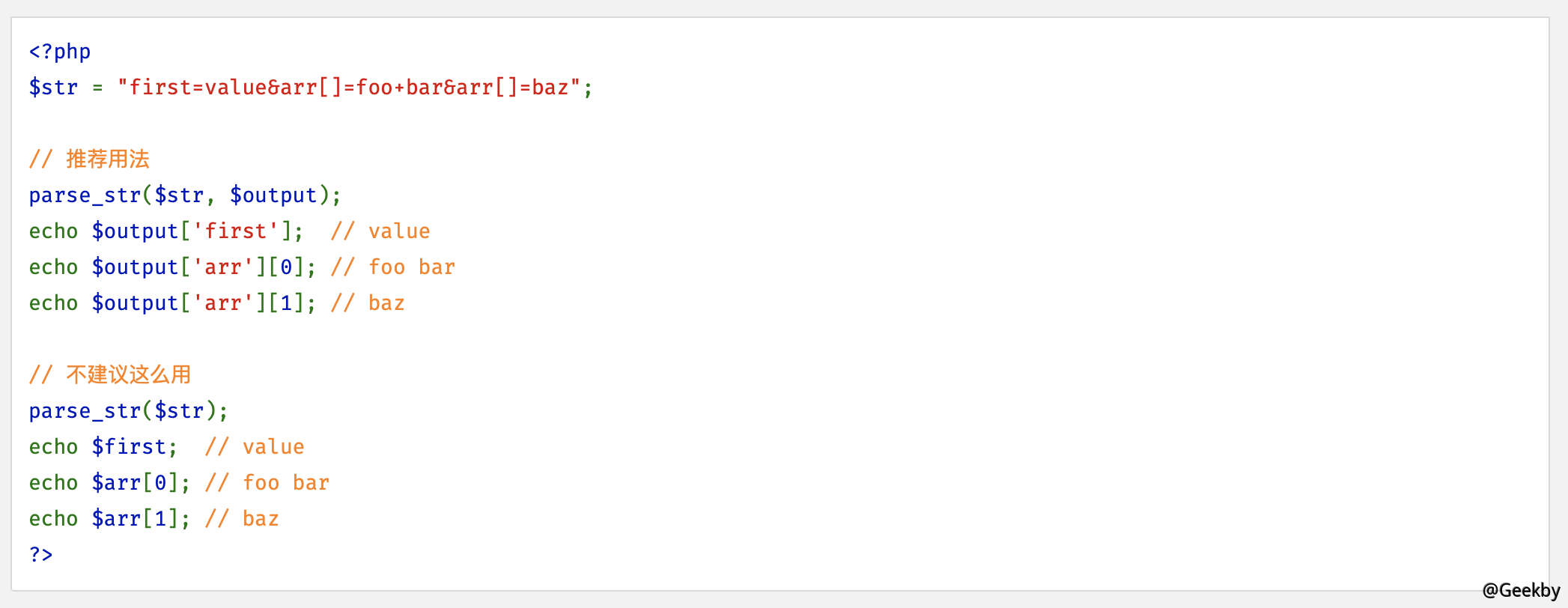Click the '// baz' comment after $output['arr'][1]
The image size is (1568, 608).
point(368,303)
